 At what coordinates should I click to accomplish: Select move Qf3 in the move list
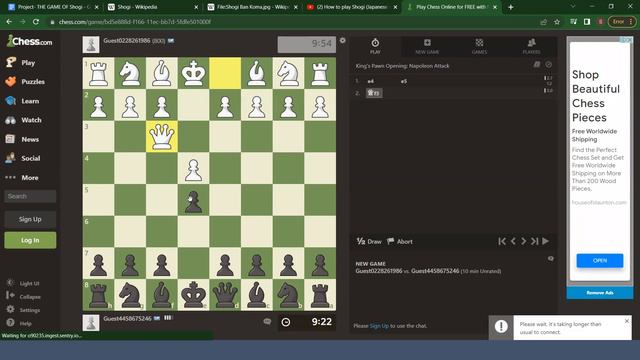pos(374,93)
